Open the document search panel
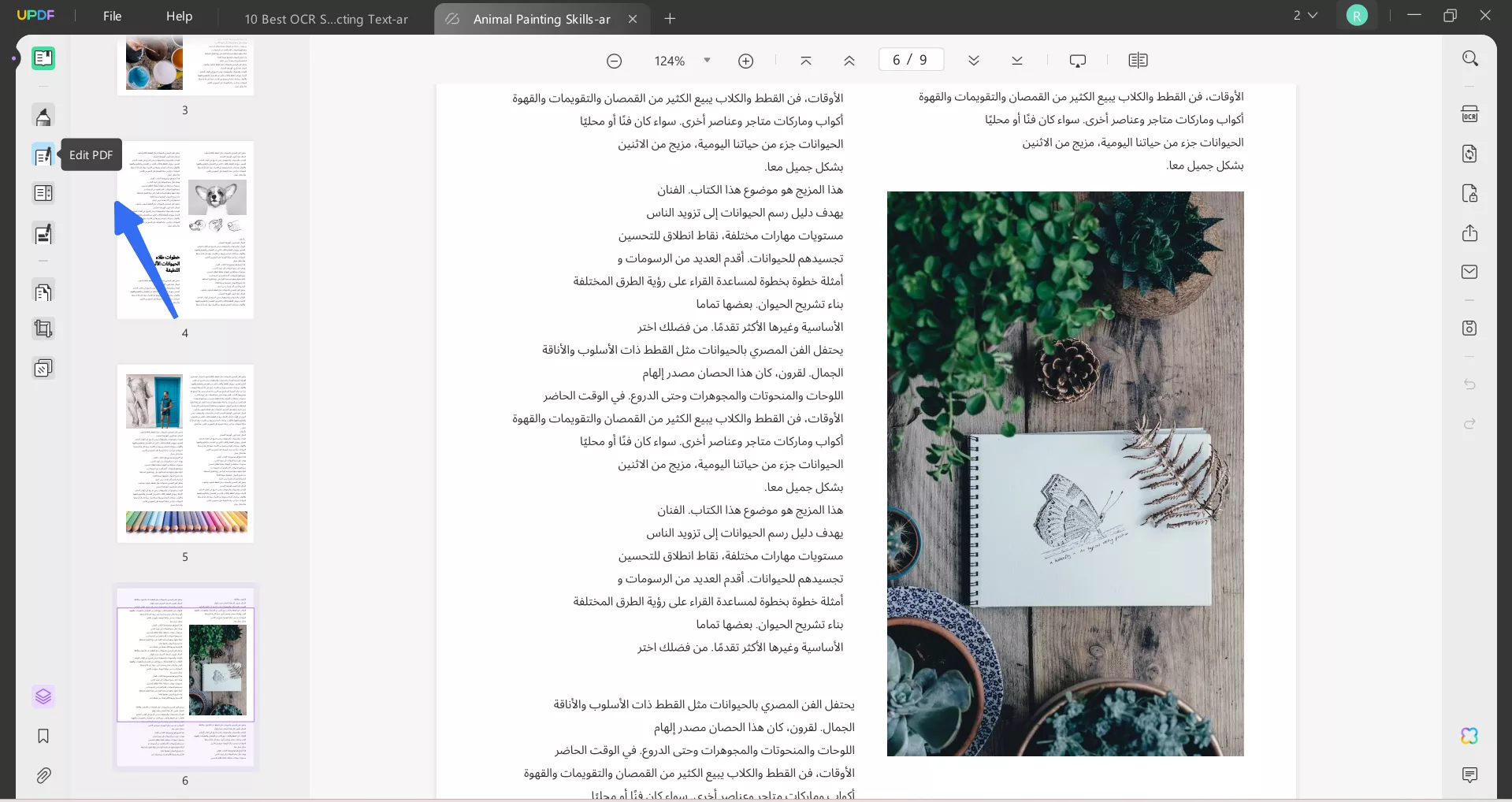 click(1469, 58)
